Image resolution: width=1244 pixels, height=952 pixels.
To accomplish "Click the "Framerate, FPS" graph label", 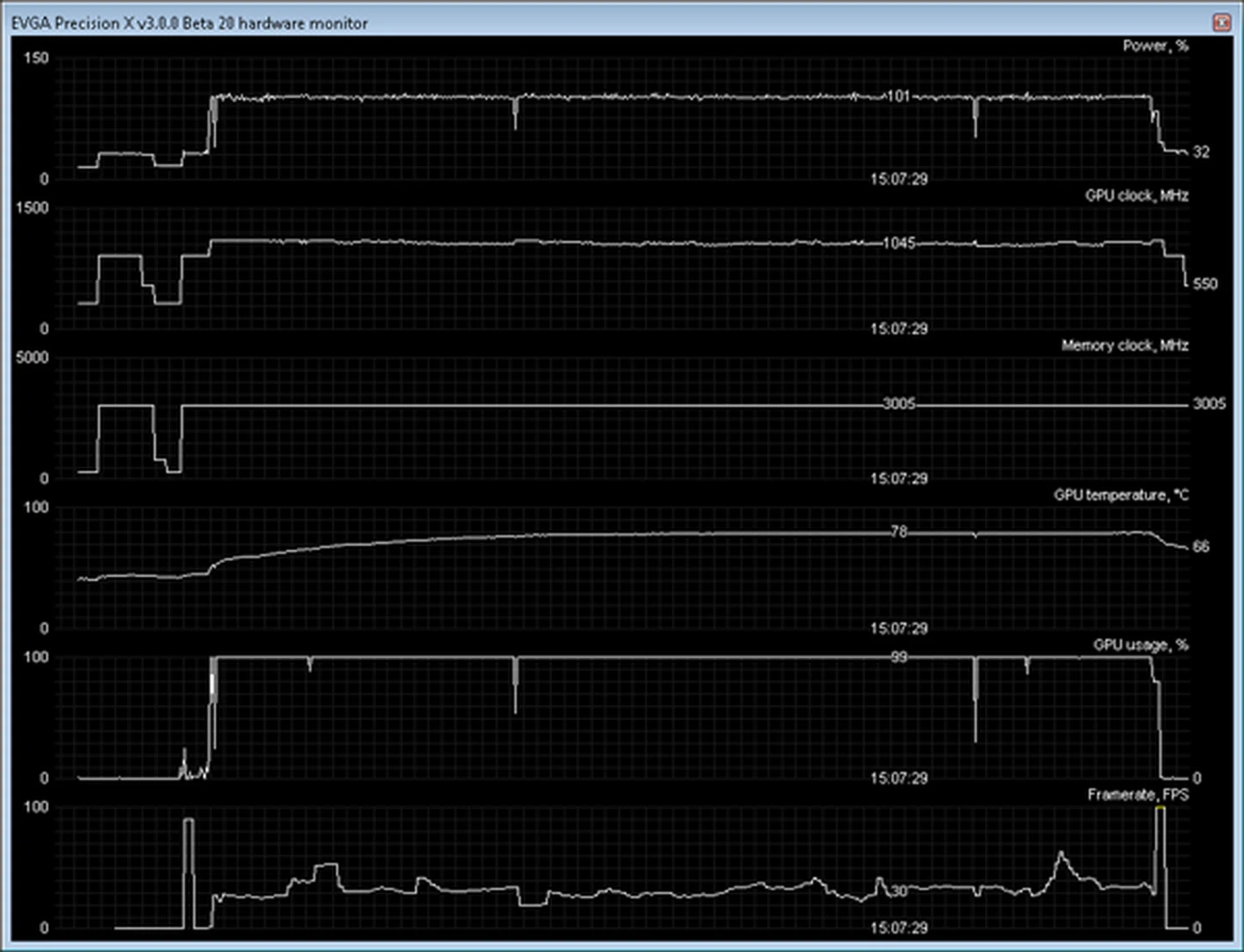I will point(1138,795).
